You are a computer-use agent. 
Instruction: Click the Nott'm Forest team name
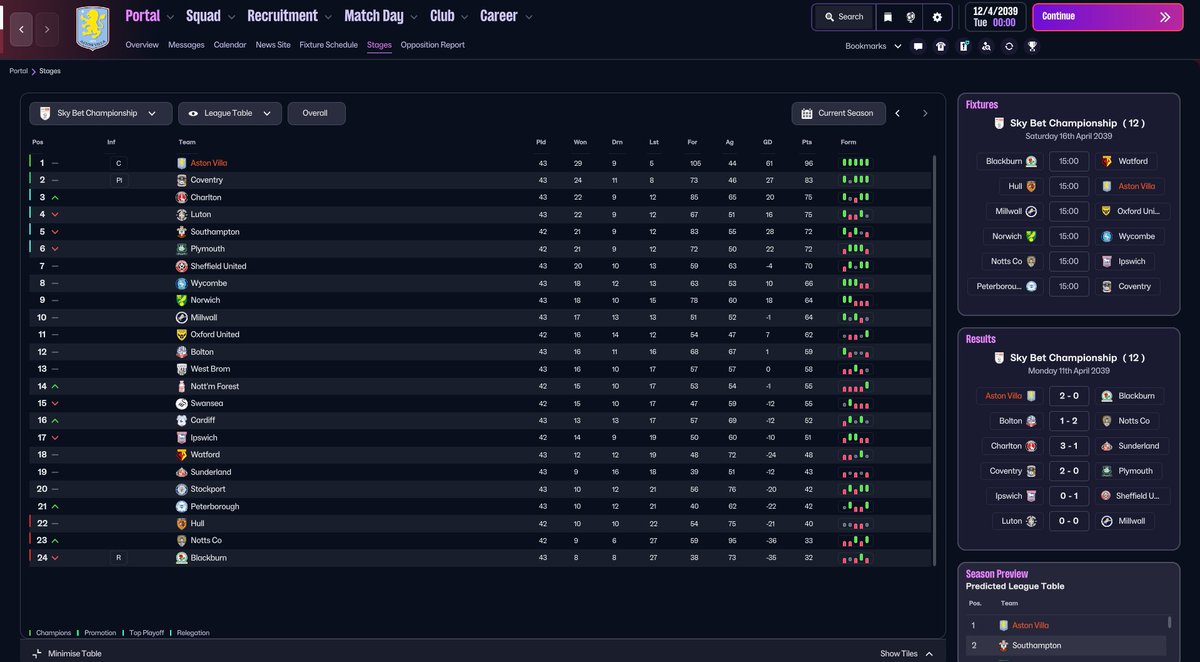[214, 386]
